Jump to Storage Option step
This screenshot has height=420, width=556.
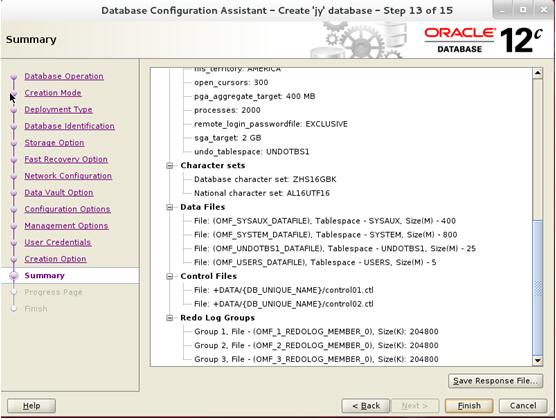54,143
